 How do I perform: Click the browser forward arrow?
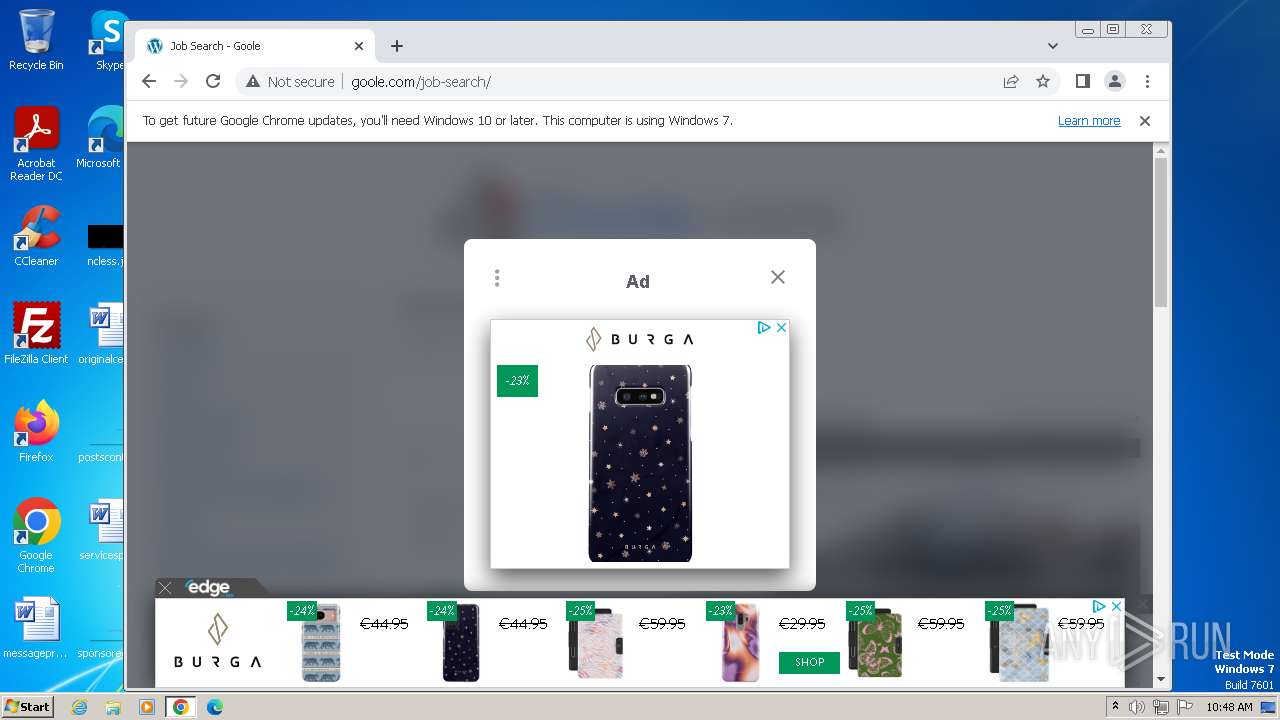pos(181,81)
